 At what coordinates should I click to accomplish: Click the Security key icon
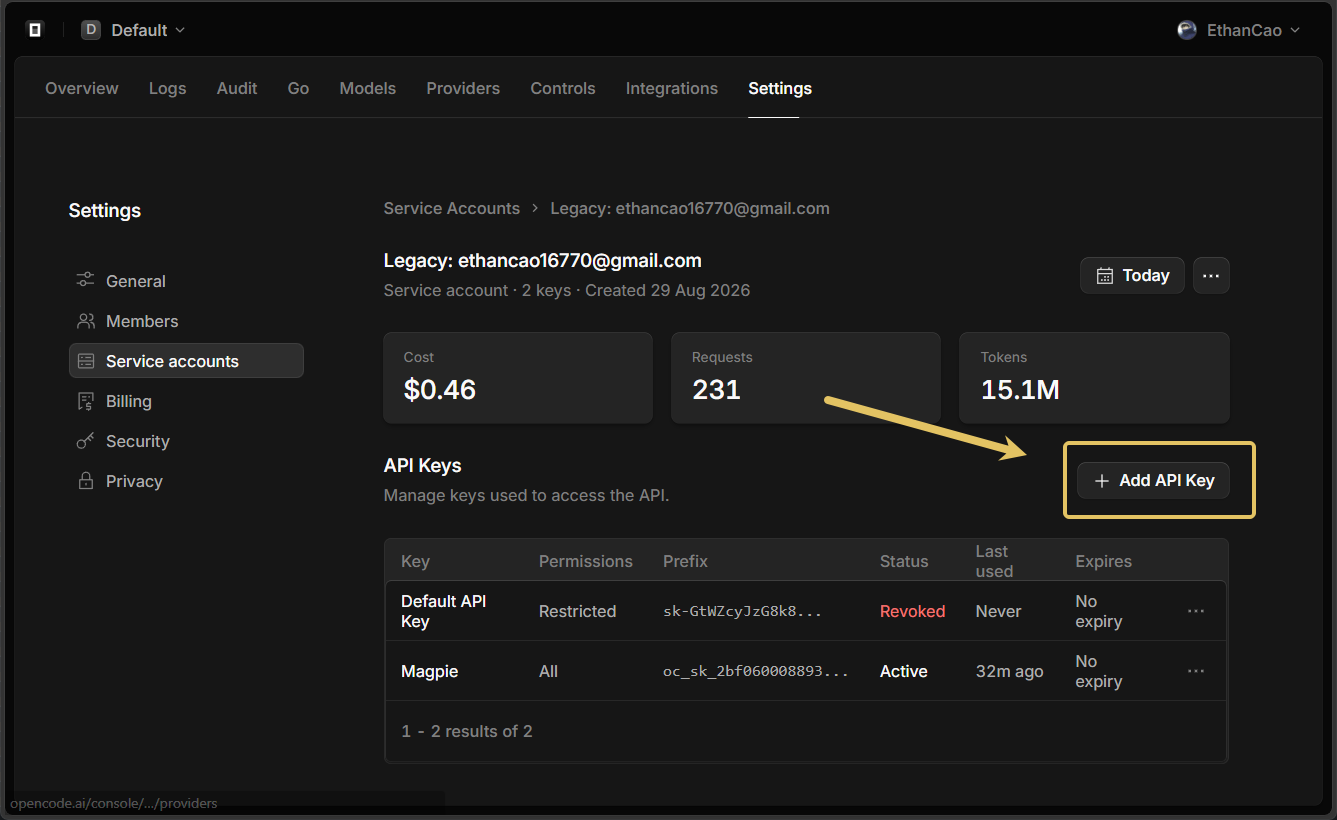[86, 441]
